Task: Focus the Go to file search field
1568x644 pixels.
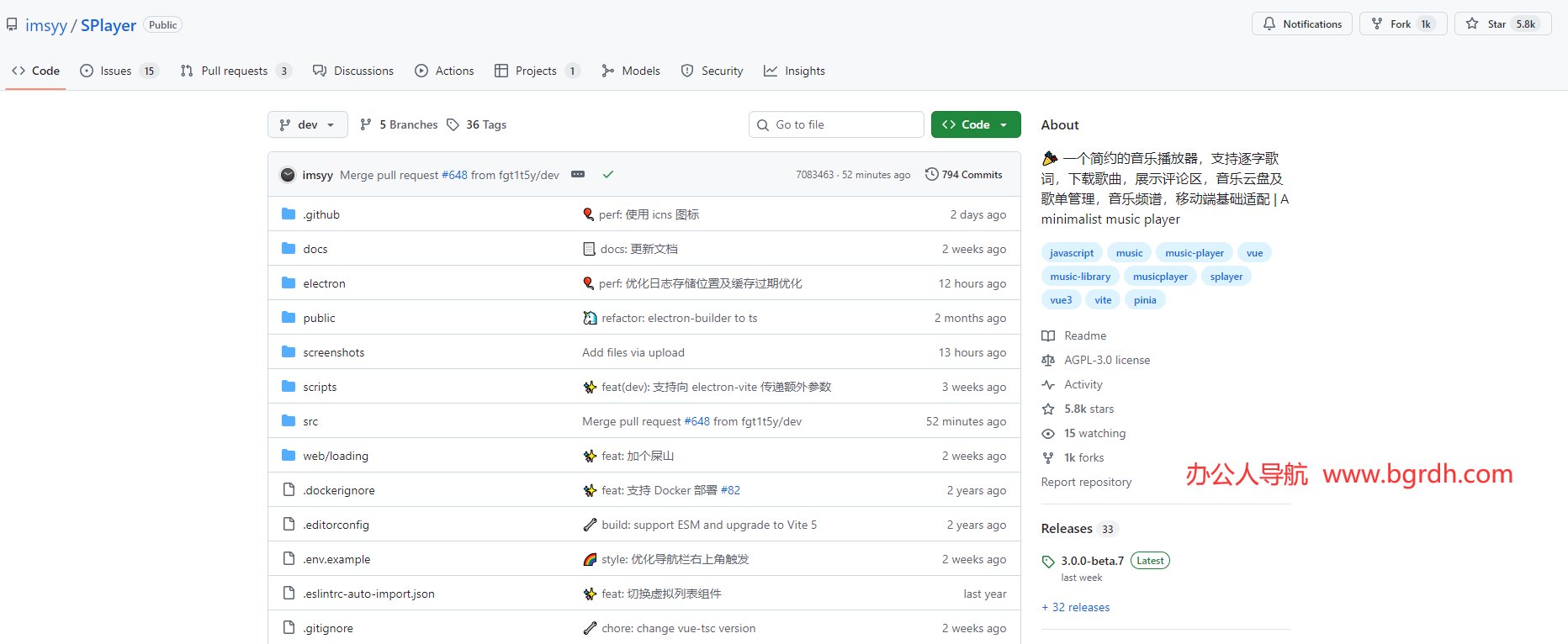Action: click(836, 124)
